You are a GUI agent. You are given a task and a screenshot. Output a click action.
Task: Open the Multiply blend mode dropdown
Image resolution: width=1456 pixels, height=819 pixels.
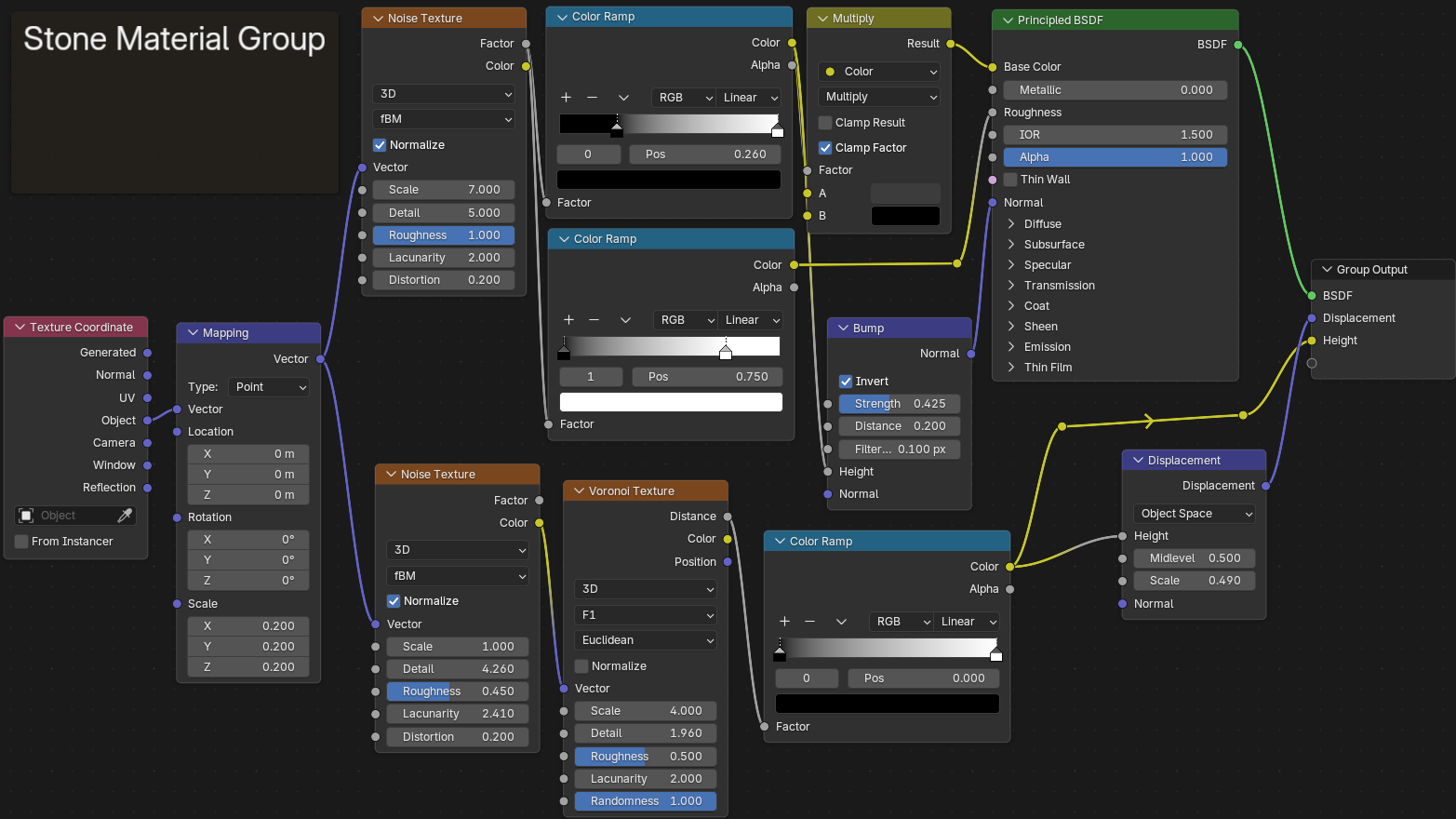[879, 97]
